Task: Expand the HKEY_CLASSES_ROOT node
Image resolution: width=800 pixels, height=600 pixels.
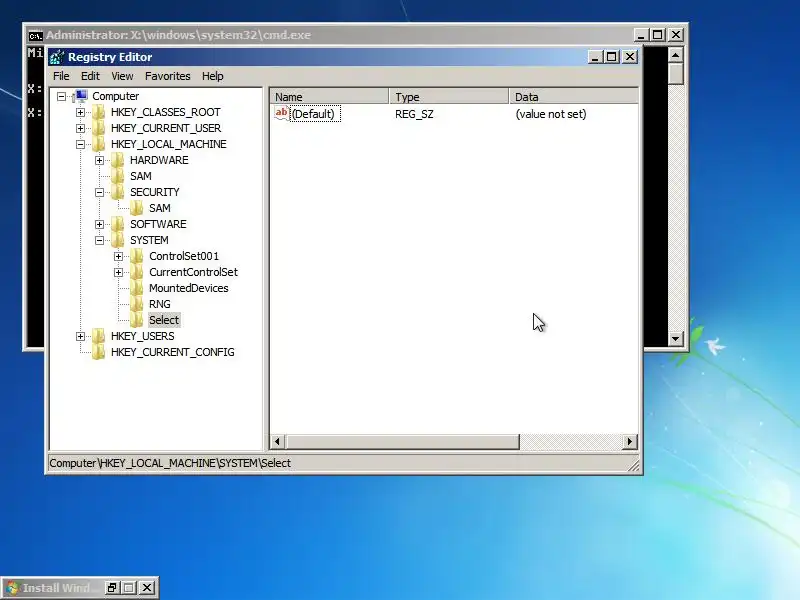Action: pyautogui.click(x=81, y=112)
